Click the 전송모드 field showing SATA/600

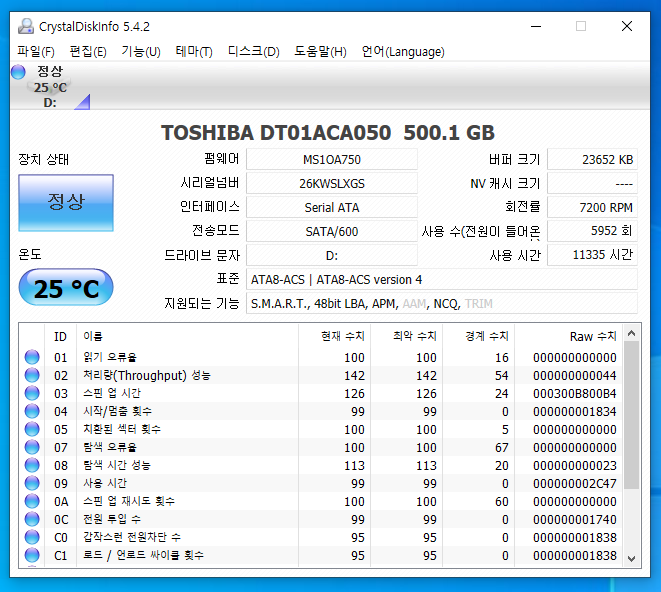point(332,232)
